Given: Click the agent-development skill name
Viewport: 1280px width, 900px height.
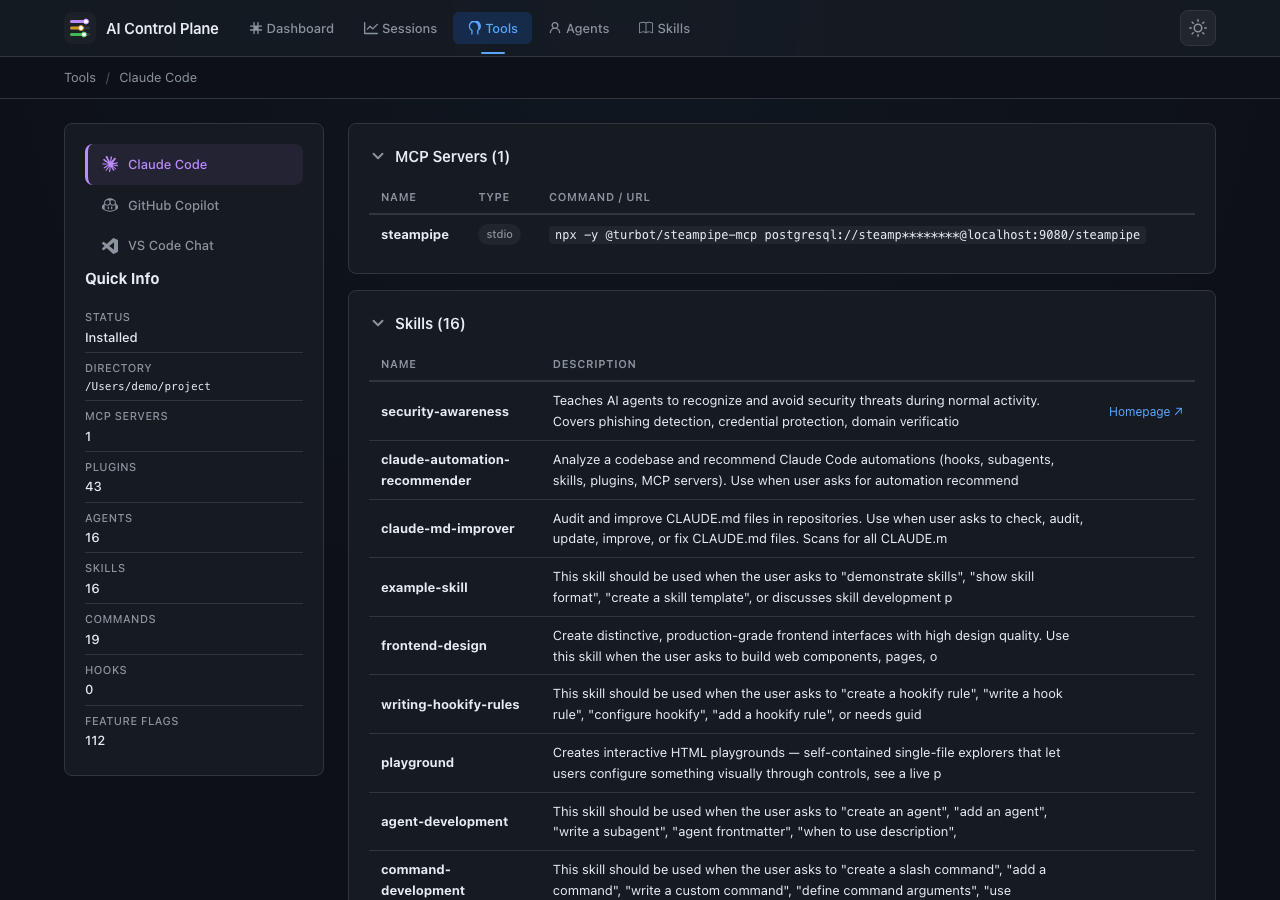Looking at the screenshot, I should (445, 821).
